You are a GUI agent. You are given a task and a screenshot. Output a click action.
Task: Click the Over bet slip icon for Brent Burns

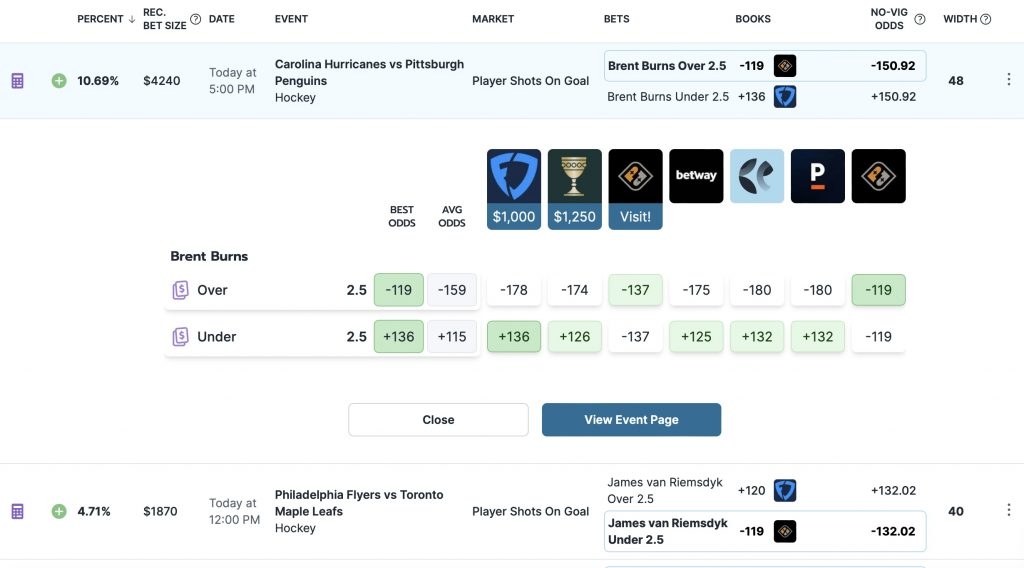180,290
